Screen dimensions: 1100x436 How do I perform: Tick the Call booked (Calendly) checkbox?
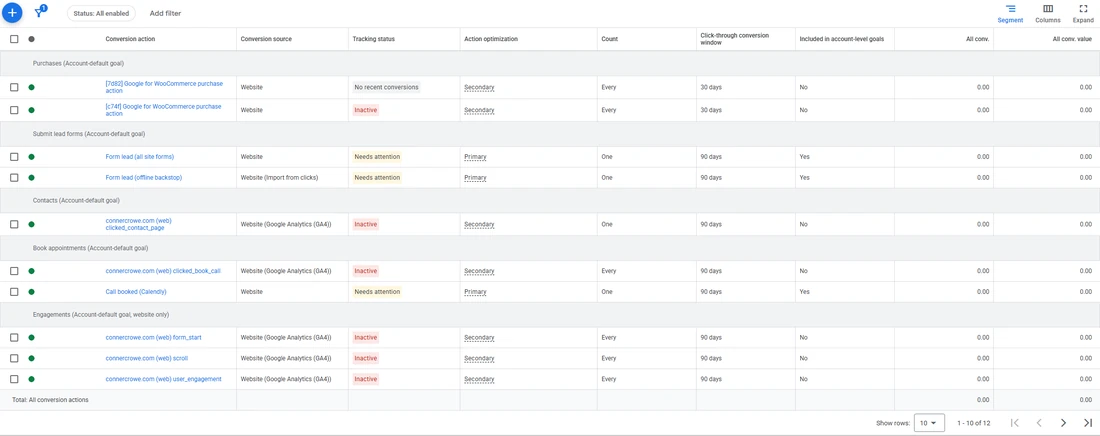pos(14,291)
